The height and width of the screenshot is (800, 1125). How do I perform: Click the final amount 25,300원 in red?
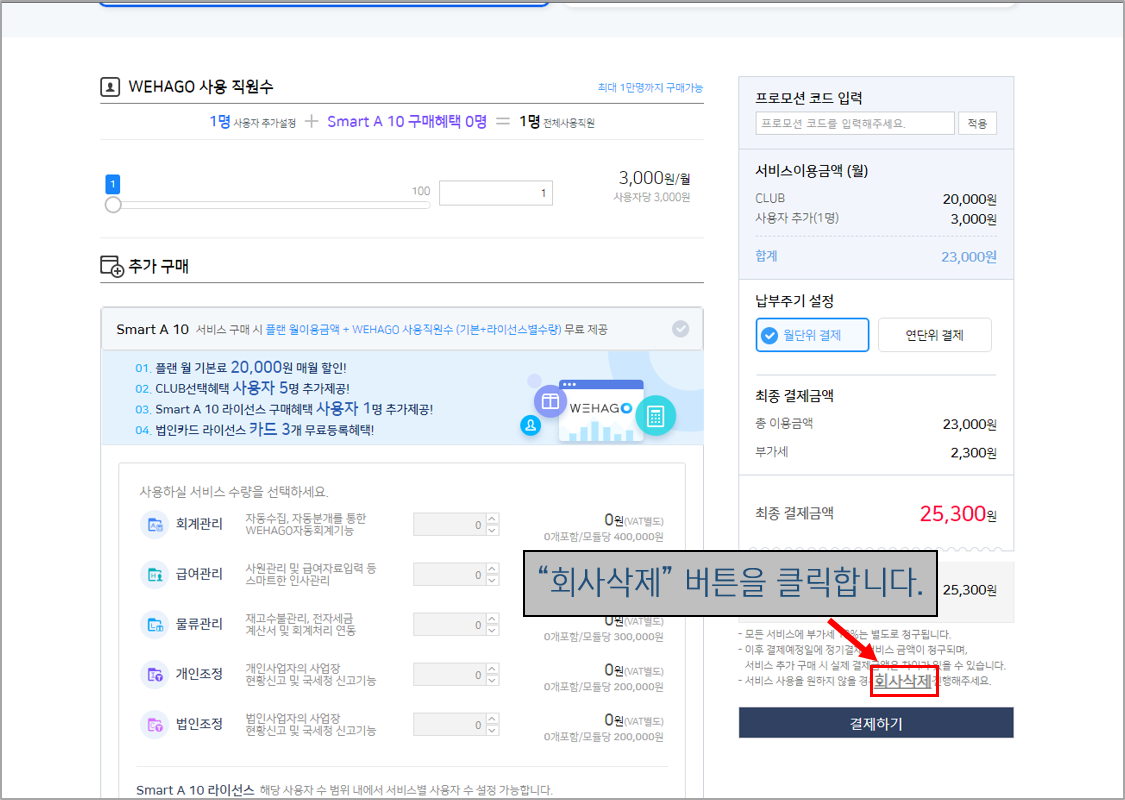tap(958, 514)
